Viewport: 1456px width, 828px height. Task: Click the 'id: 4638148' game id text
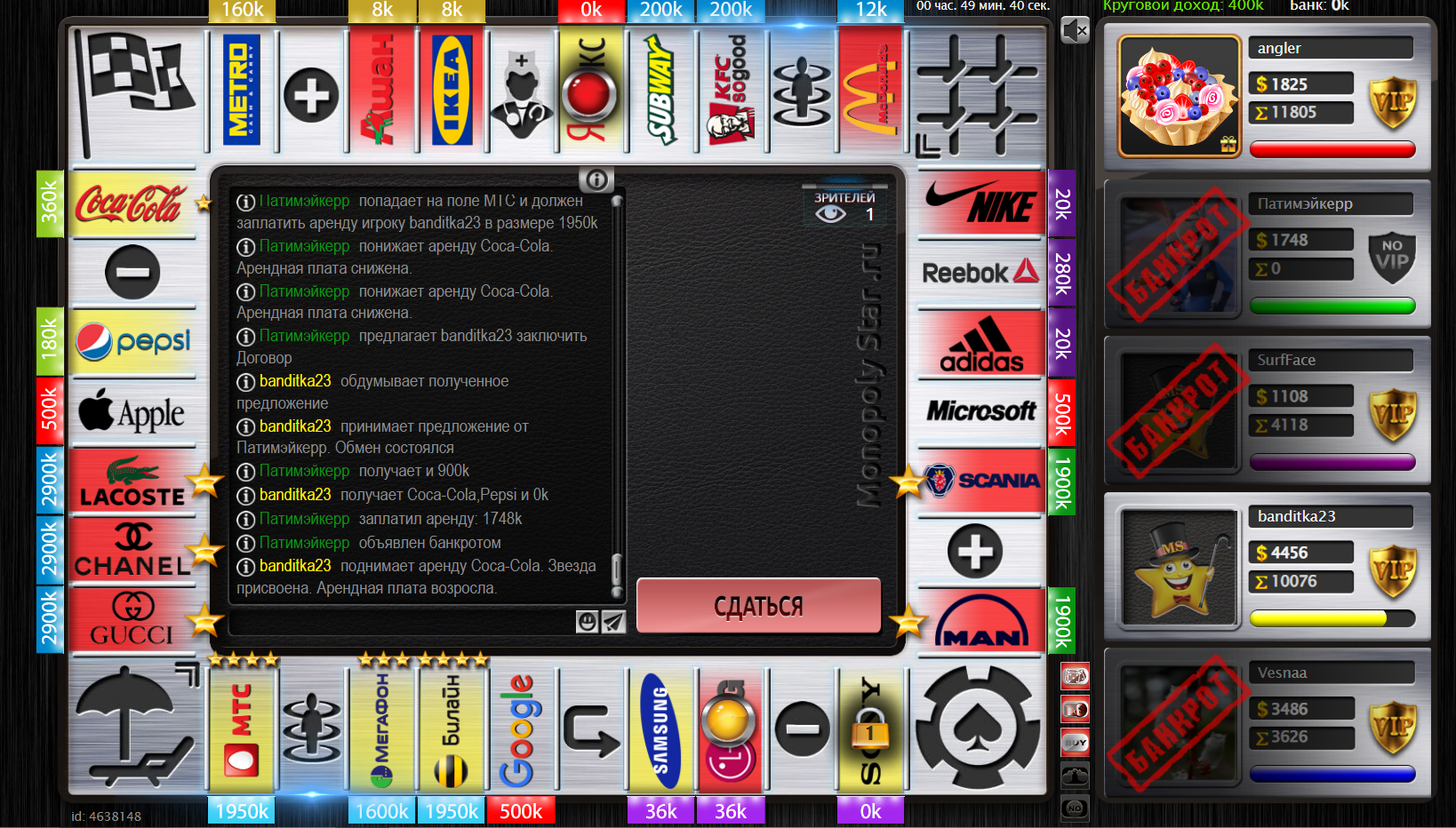[106, 816]
